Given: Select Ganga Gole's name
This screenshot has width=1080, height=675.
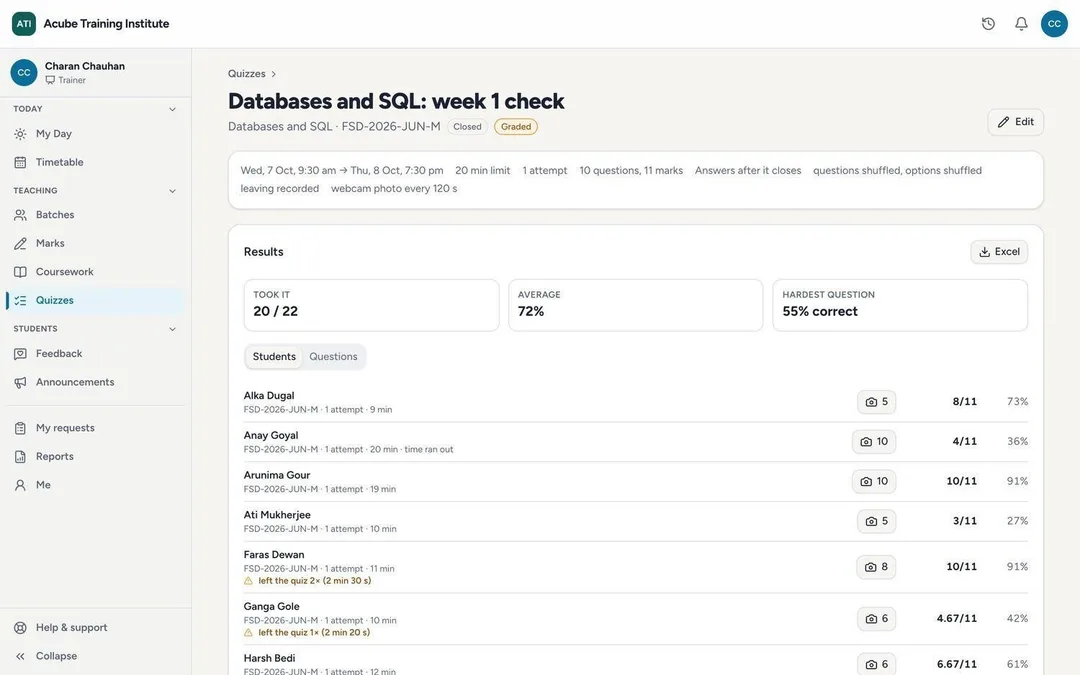Looking at the screenshot, I should (x=271, y=607).
